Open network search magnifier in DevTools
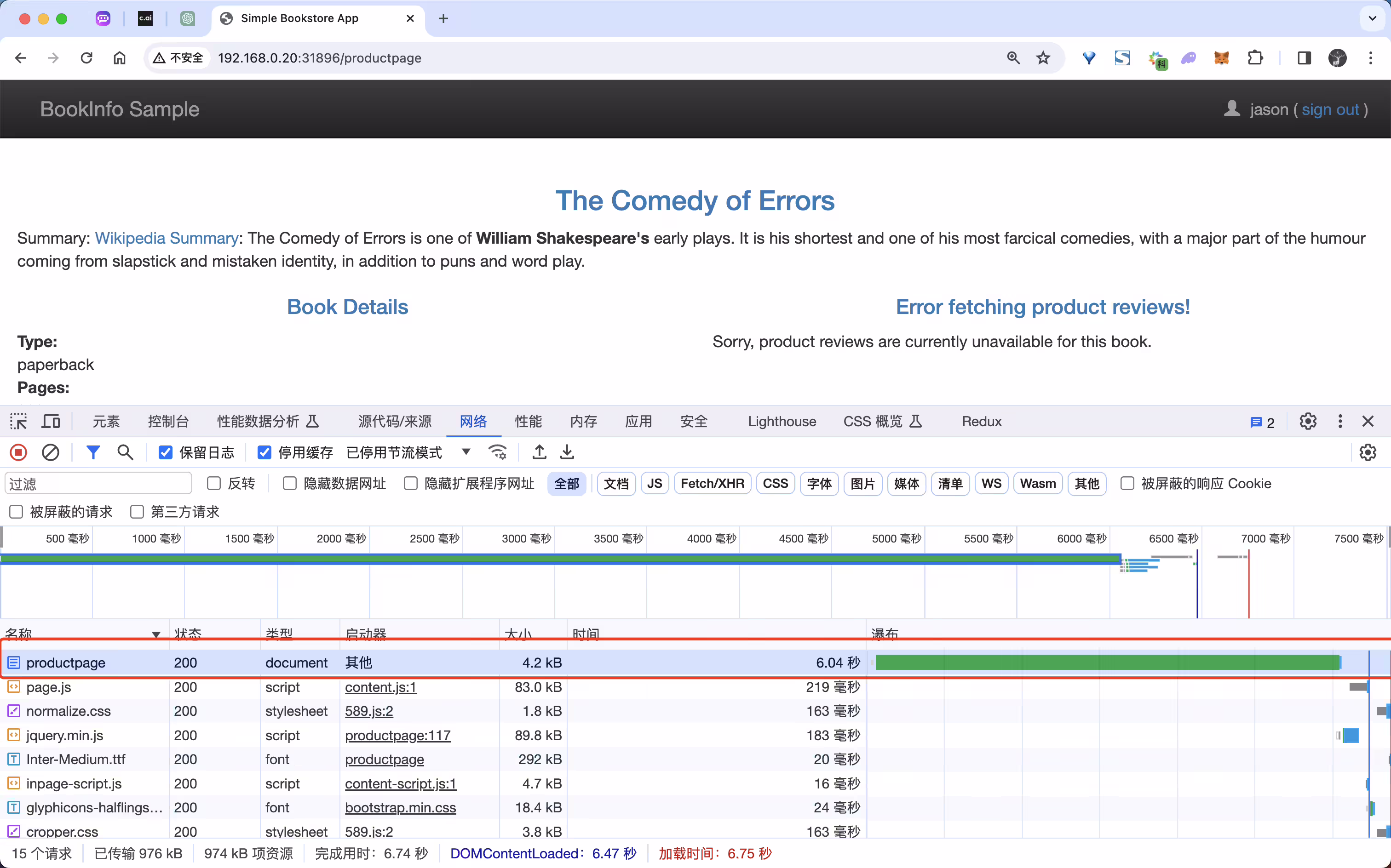This screenshot has width=1391, height=868. click(x=125, y=453)
